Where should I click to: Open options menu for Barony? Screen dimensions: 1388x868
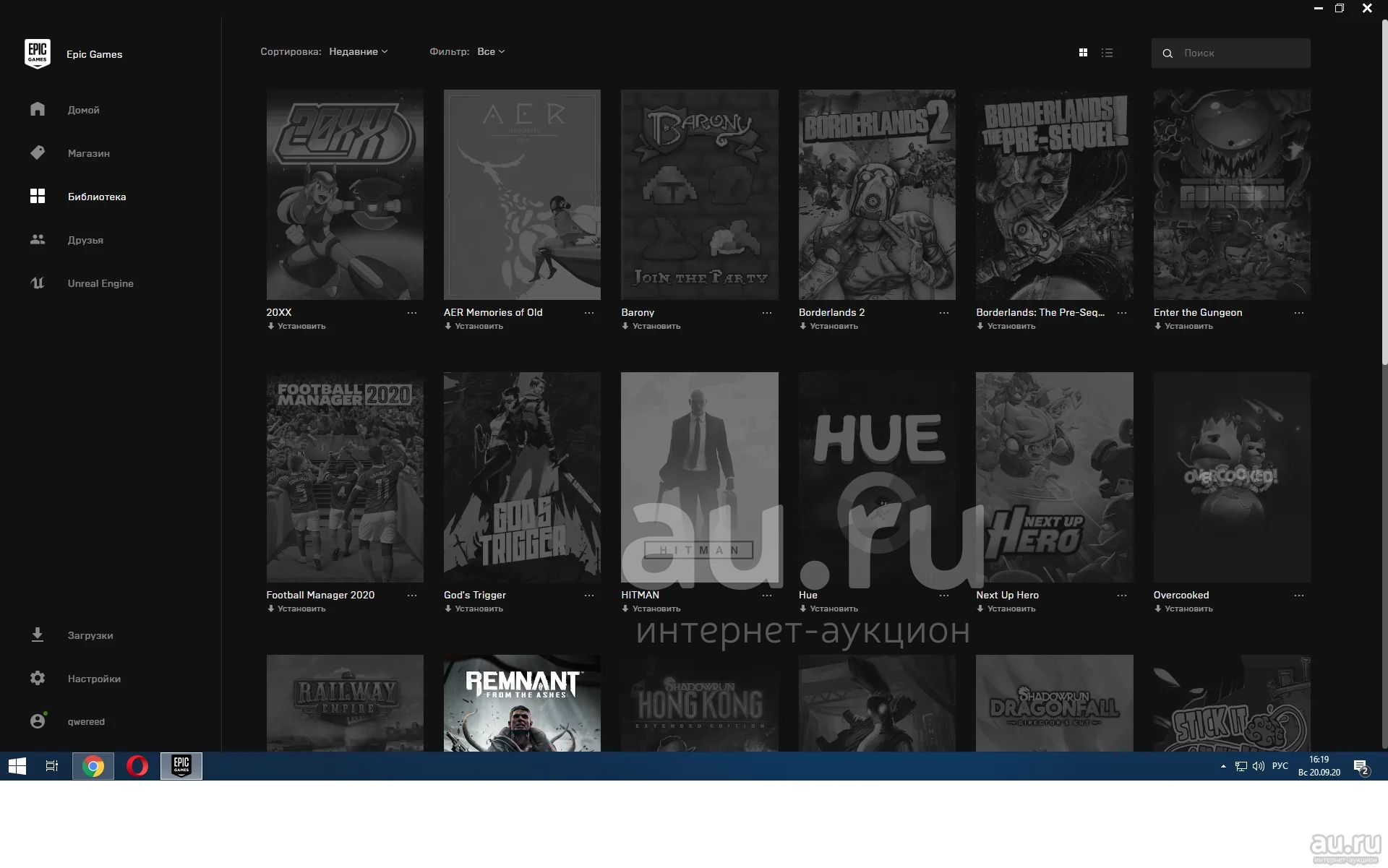pos(766,313)
